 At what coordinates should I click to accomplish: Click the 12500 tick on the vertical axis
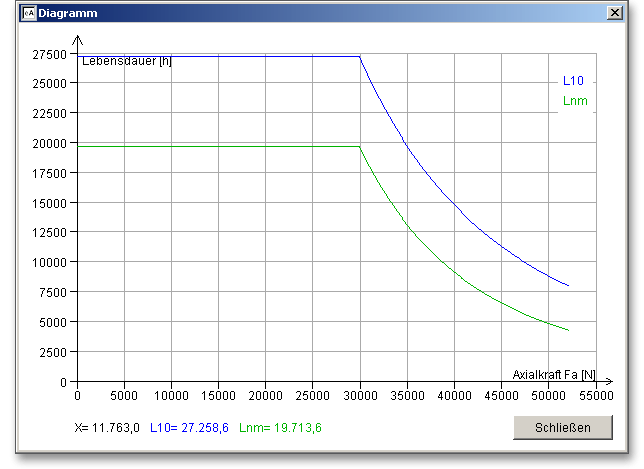[x=49, y=233]
